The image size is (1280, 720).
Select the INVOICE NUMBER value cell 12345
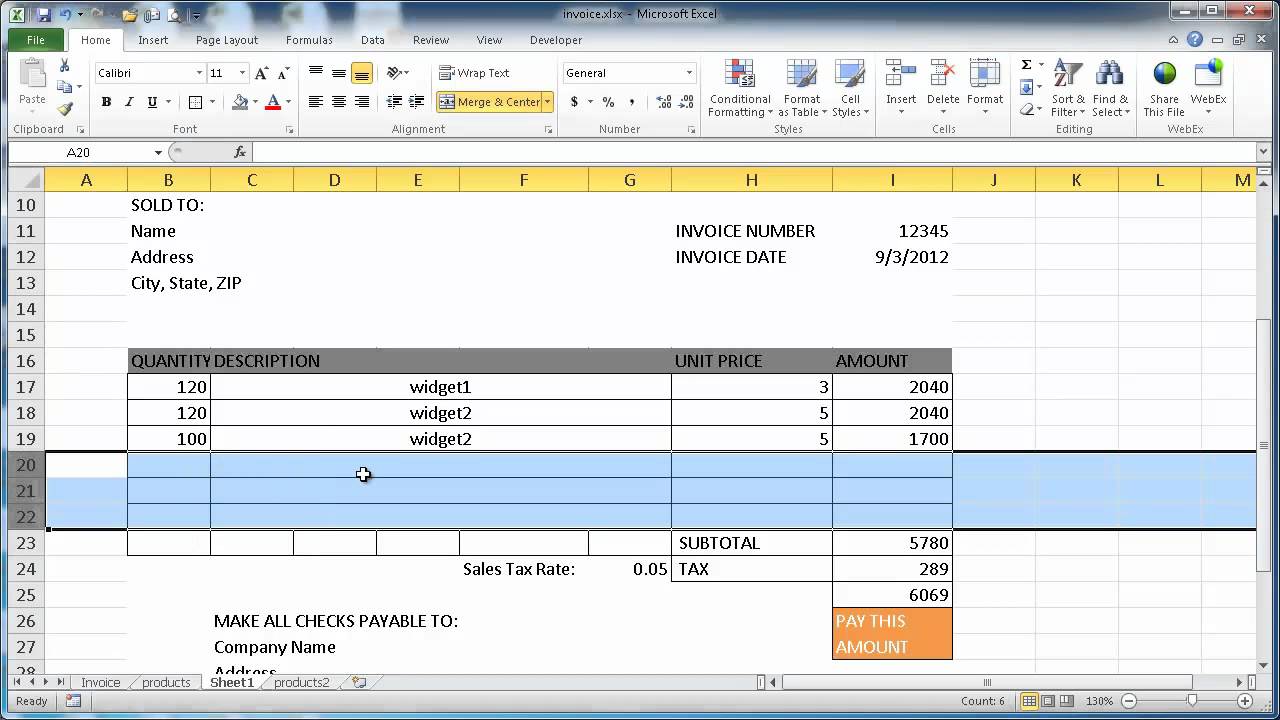(x=892, y=231)
